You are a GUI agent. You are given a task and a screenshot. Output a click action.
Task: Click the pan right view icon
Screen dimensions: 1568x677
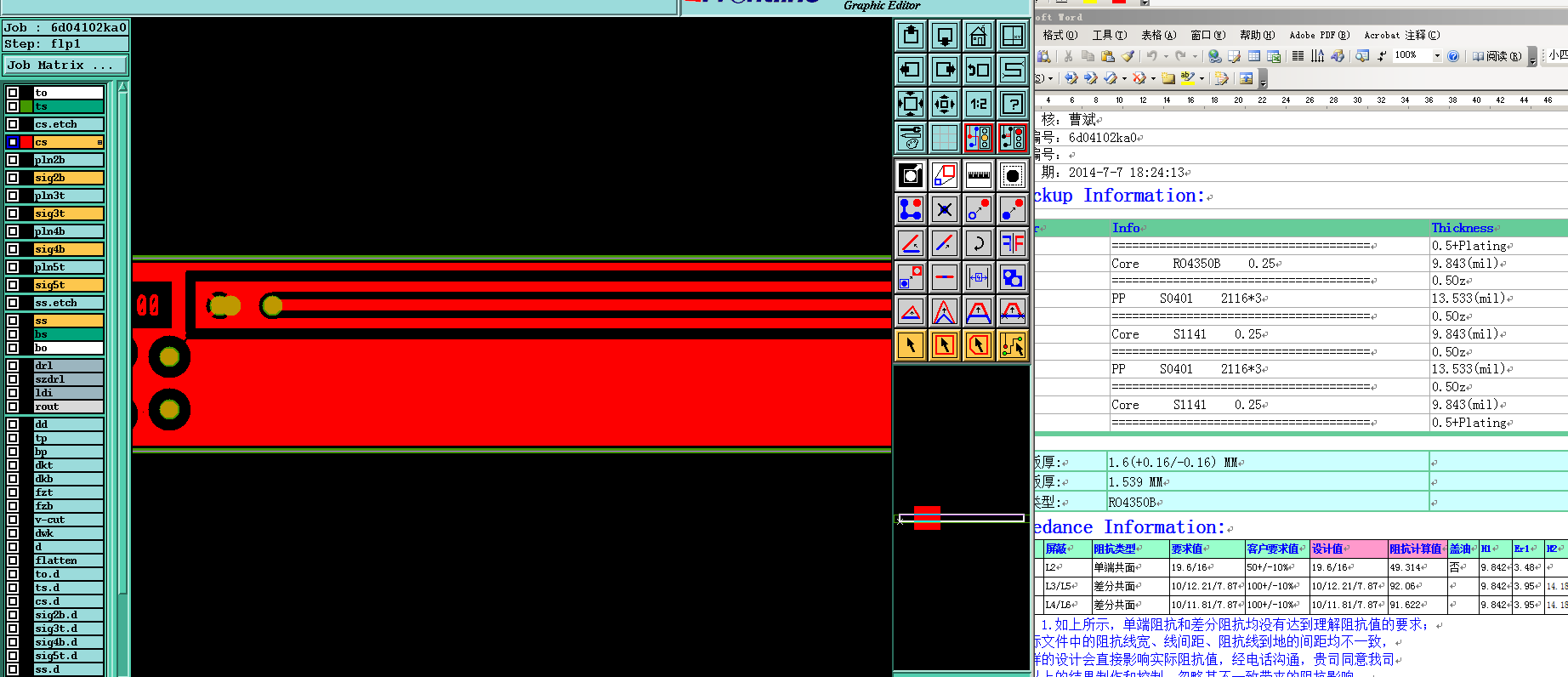click(945, 70)
